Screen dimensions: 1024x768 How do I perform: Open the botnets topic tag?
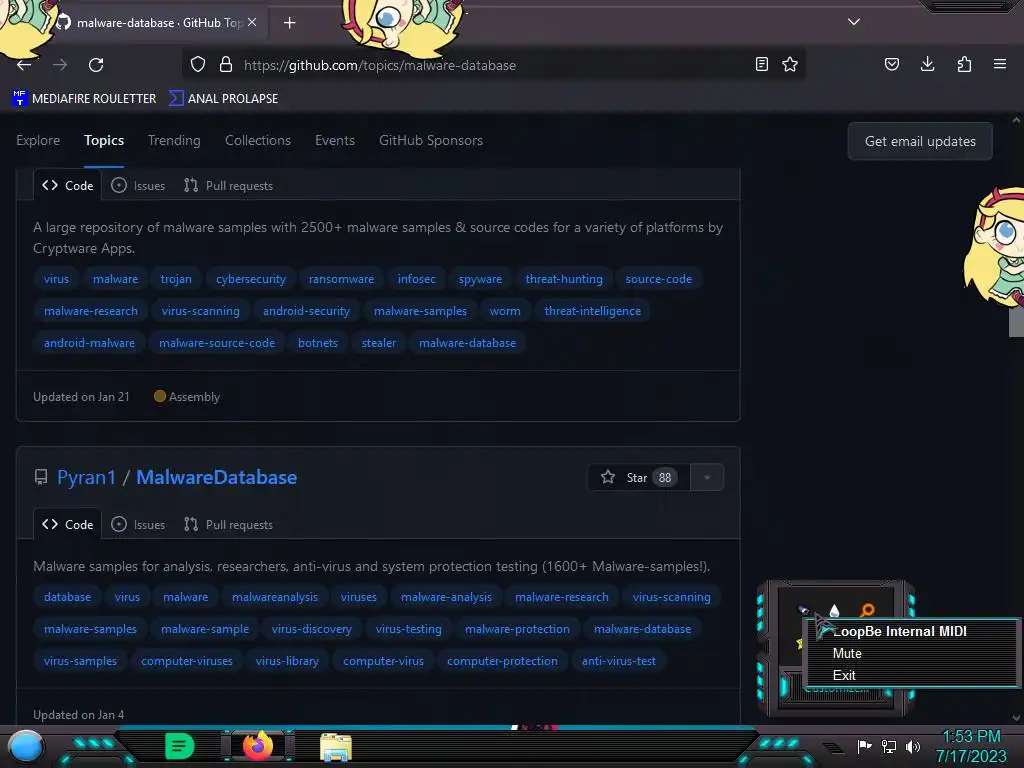(318, 343)
